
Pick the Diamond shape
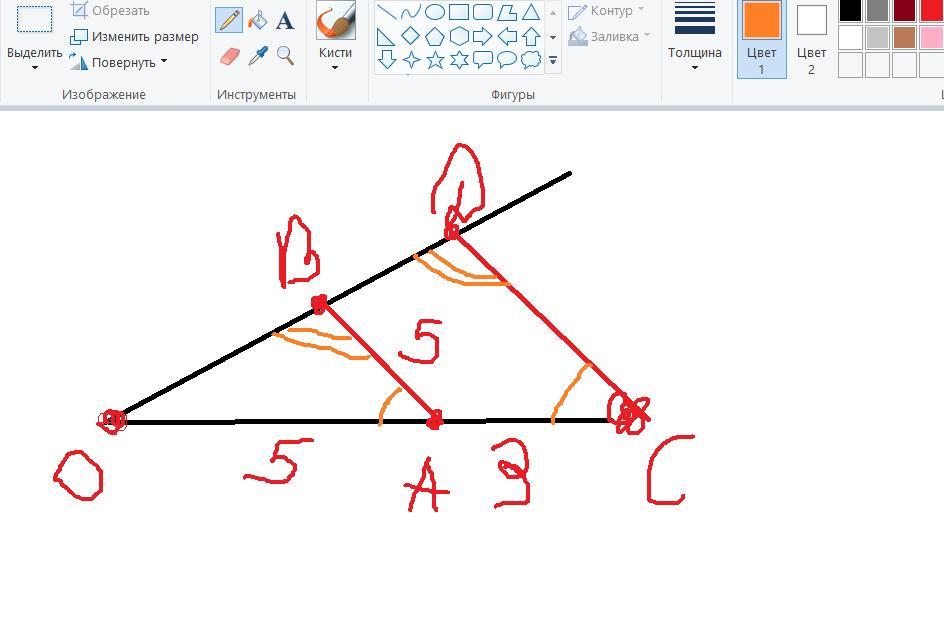coord(411,36)
